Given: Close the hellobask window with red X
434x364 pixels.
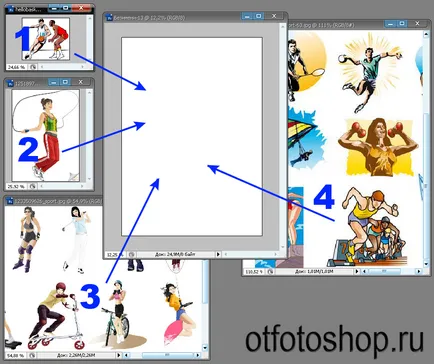Looking at the screenshot, I should coord(81,7).
